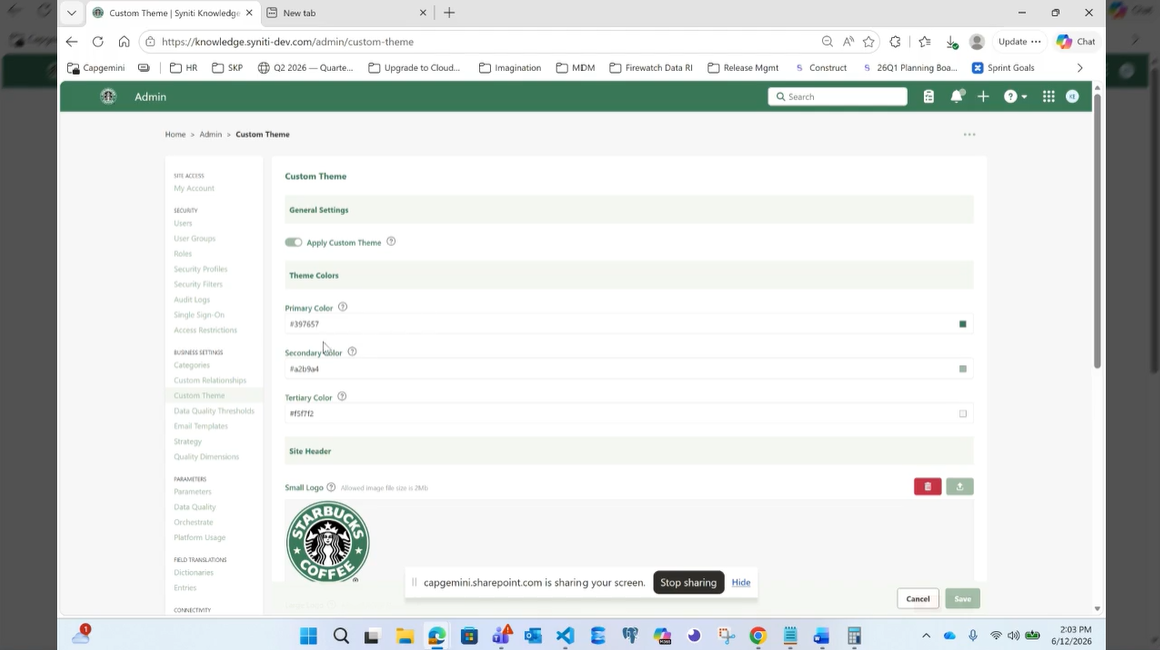Go back in the browser

(72, 41)
